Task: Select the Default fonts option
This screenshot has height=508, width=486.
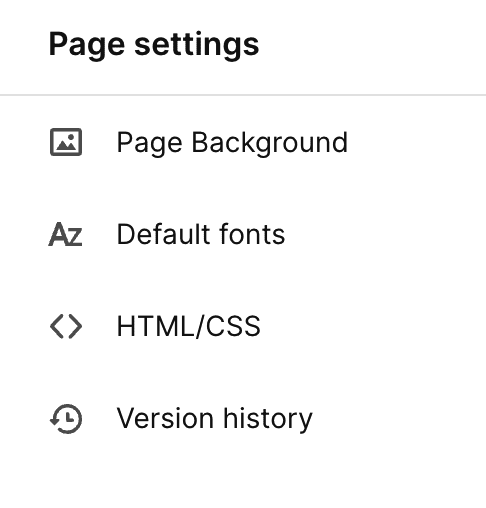Action: point(201,234)
